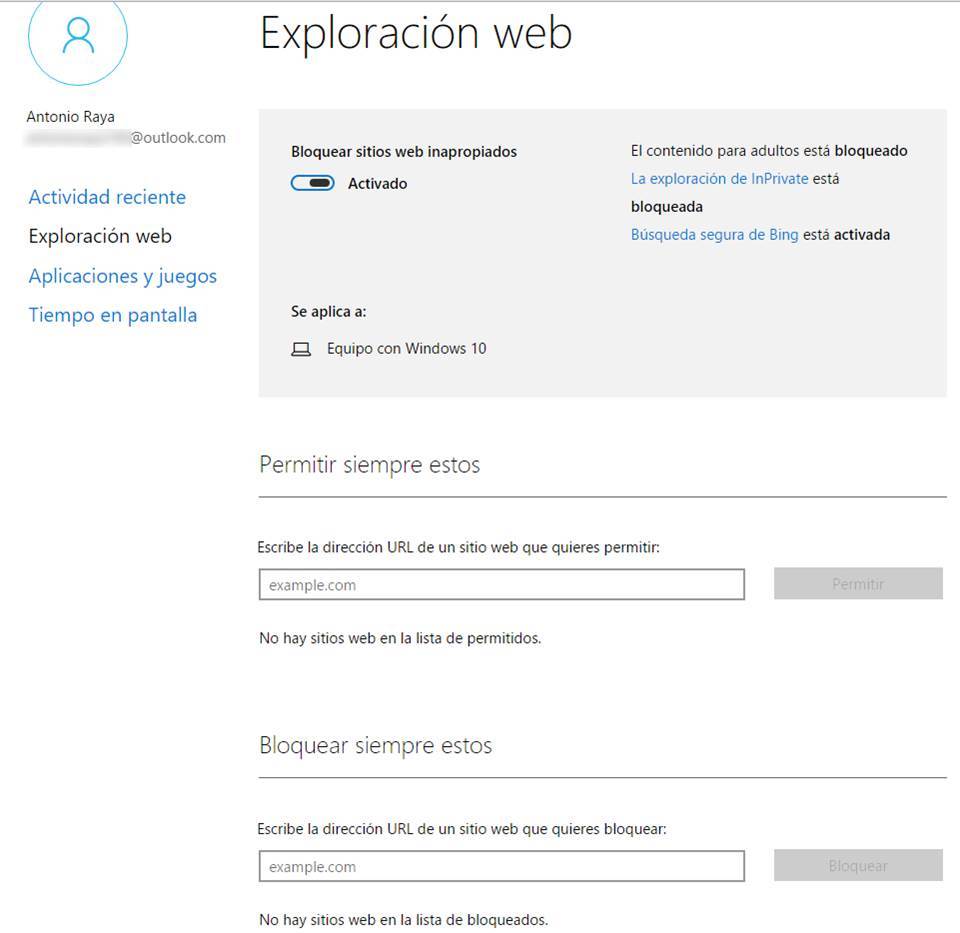The height and width of the screenshot is (933, 960).
Task: Open Actividad reciente in the sidebar
Action: pos(107,197)
